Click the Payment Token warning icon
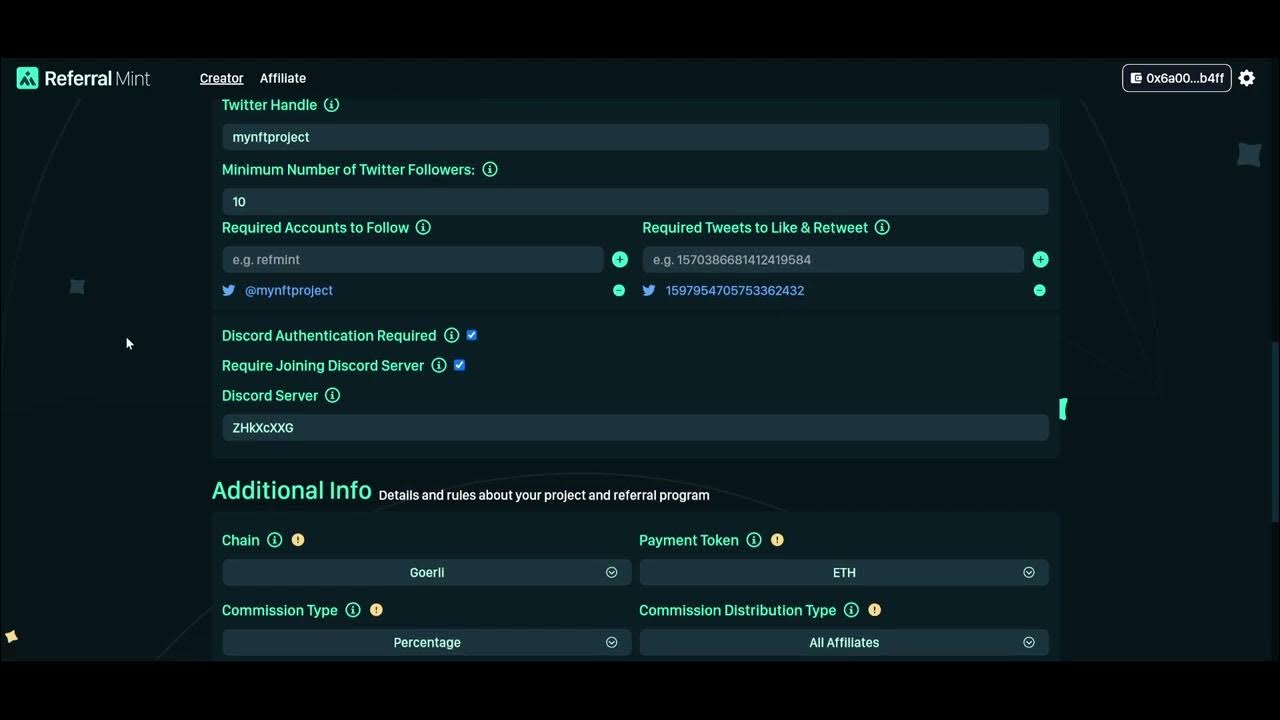The height and width of the screenshot is (720, 1280). (777, 540)
